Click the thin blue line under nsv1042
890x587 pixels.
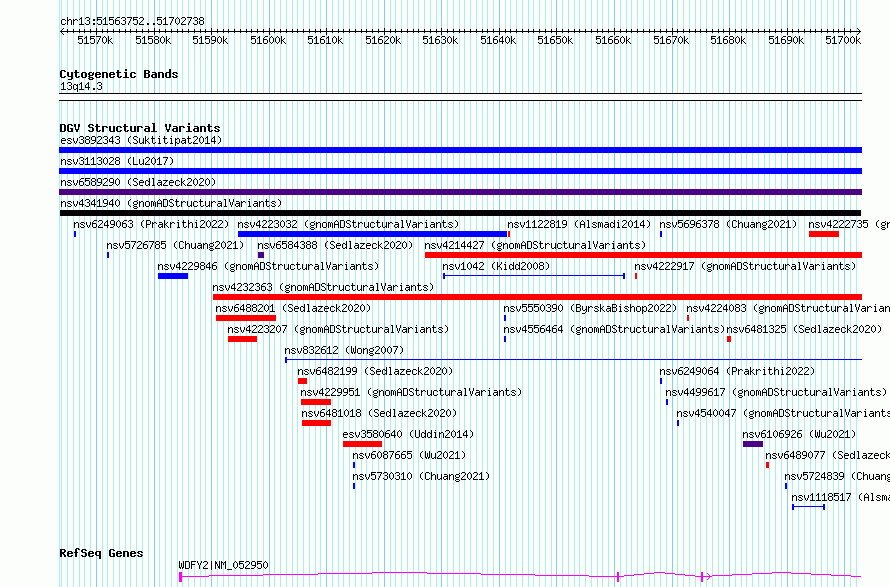534,276
